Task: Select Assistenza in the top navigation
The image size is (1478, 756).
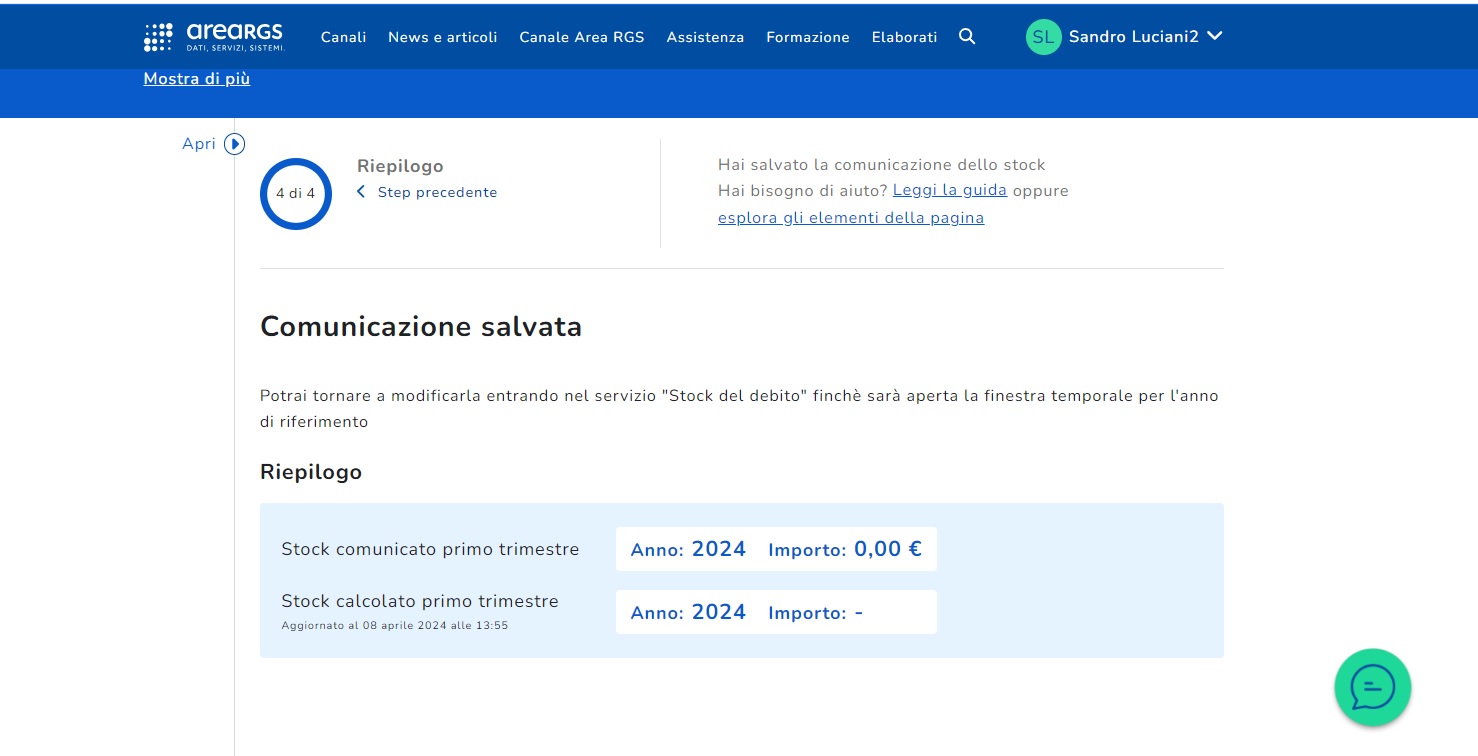Action: click(705, 37)
